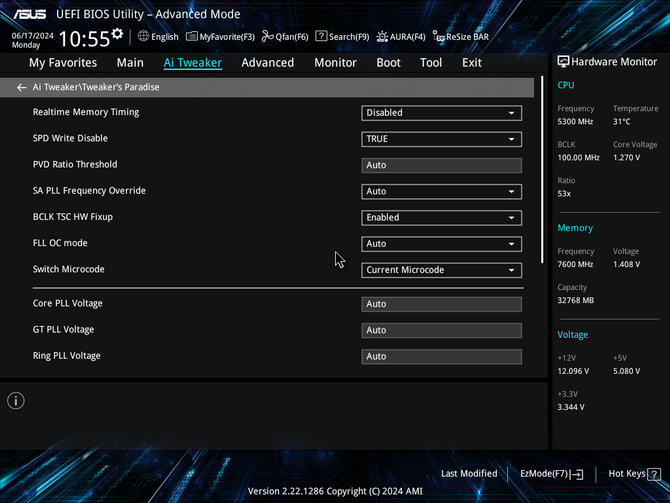Click +5V reading 5.080 V
The image size is (670, 503).
(626, 371)
